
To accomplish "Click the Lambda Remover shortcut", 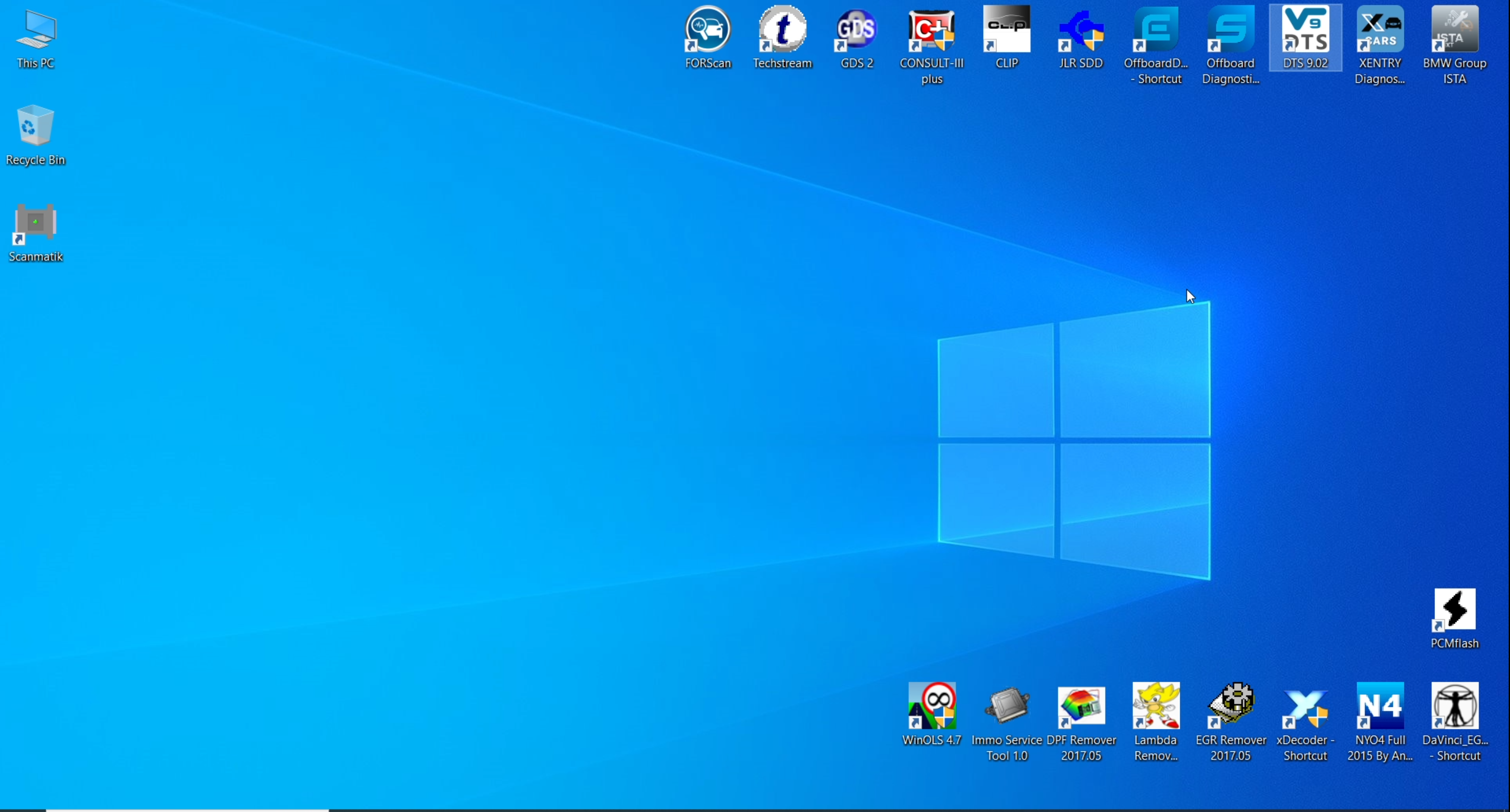I will [1156, 706].
